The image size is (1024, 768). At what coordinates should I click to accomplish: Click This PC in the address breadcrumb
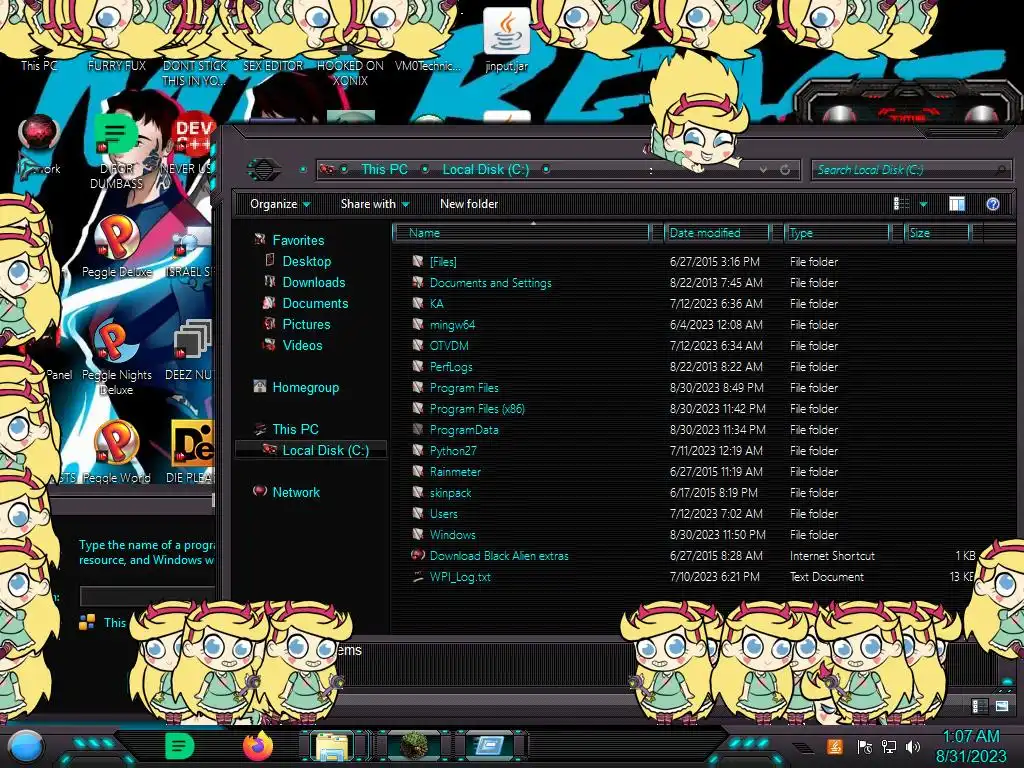(x=384, y=169)
